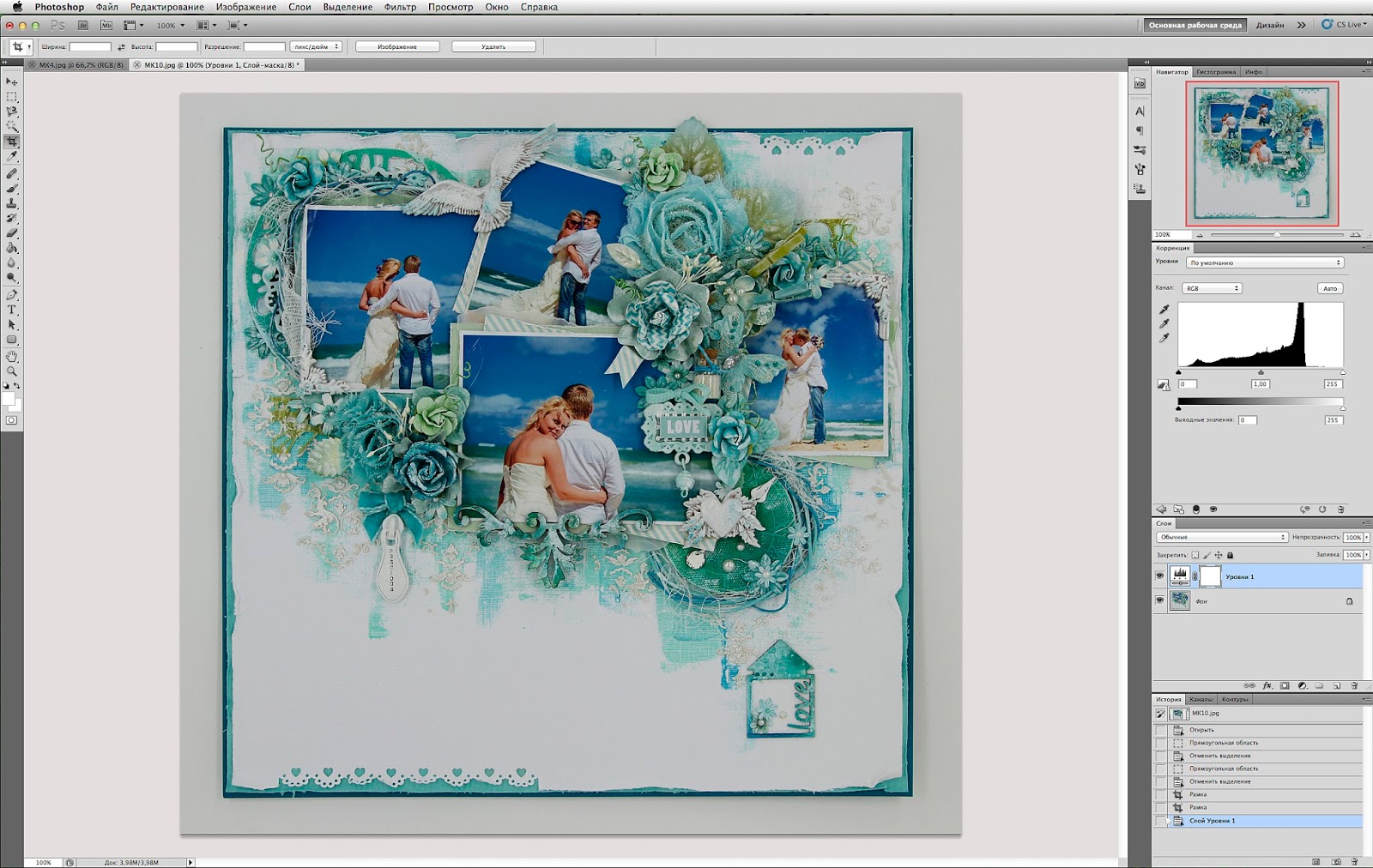Hide the Фон layer
1373x868 pixels.
point(1160,600)
